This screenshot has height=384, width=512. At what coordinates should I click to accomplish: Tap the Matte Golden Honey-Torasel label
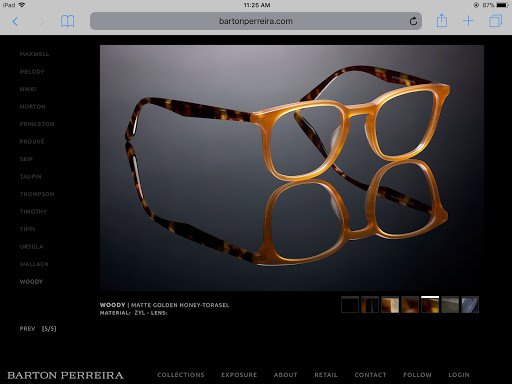[x=180, y=305]
